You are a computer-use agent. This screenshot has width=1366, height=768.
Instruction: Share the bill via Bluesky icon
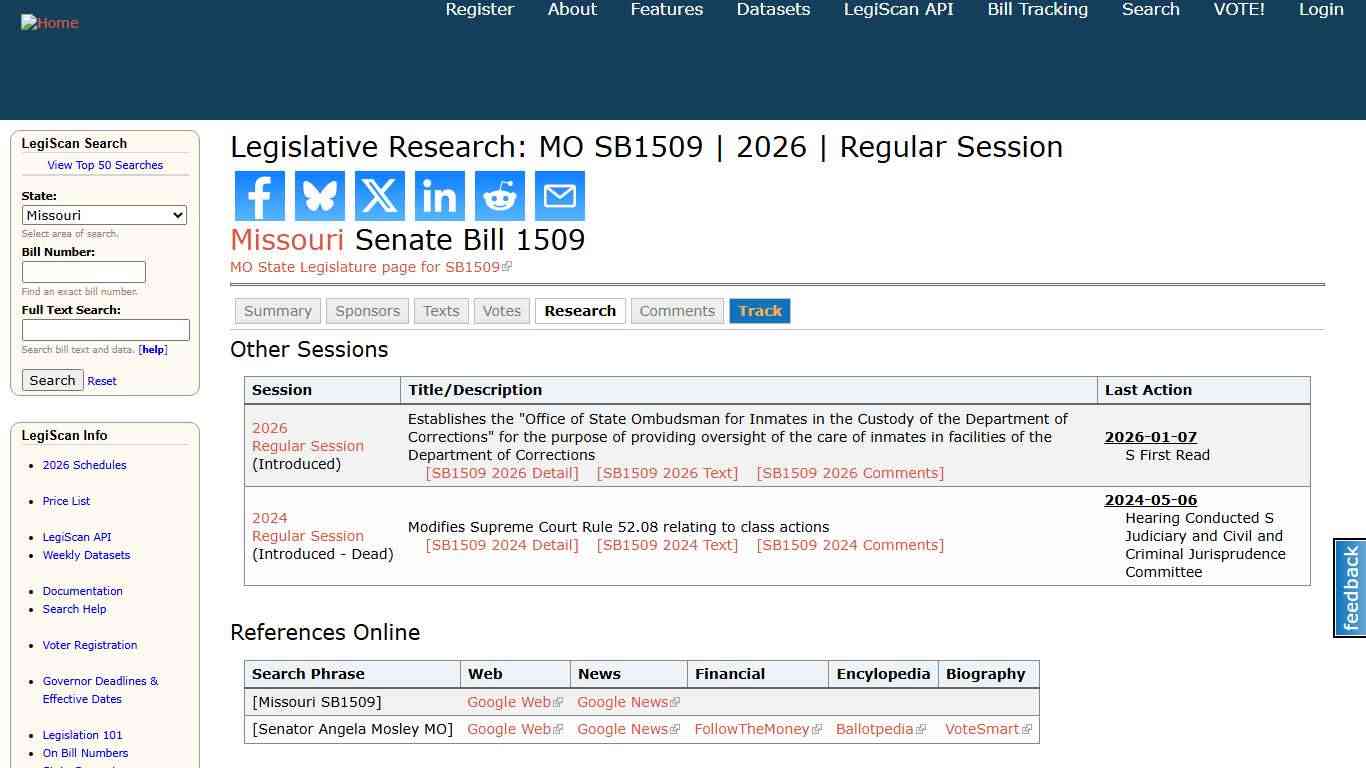319,196
